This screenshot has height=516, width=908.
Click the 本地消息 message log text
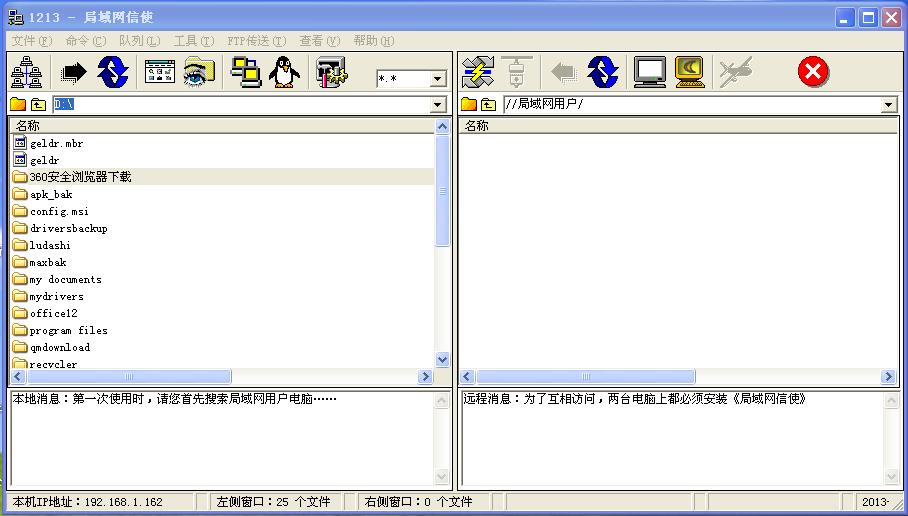pyautogui.click(x=175, y=398)
